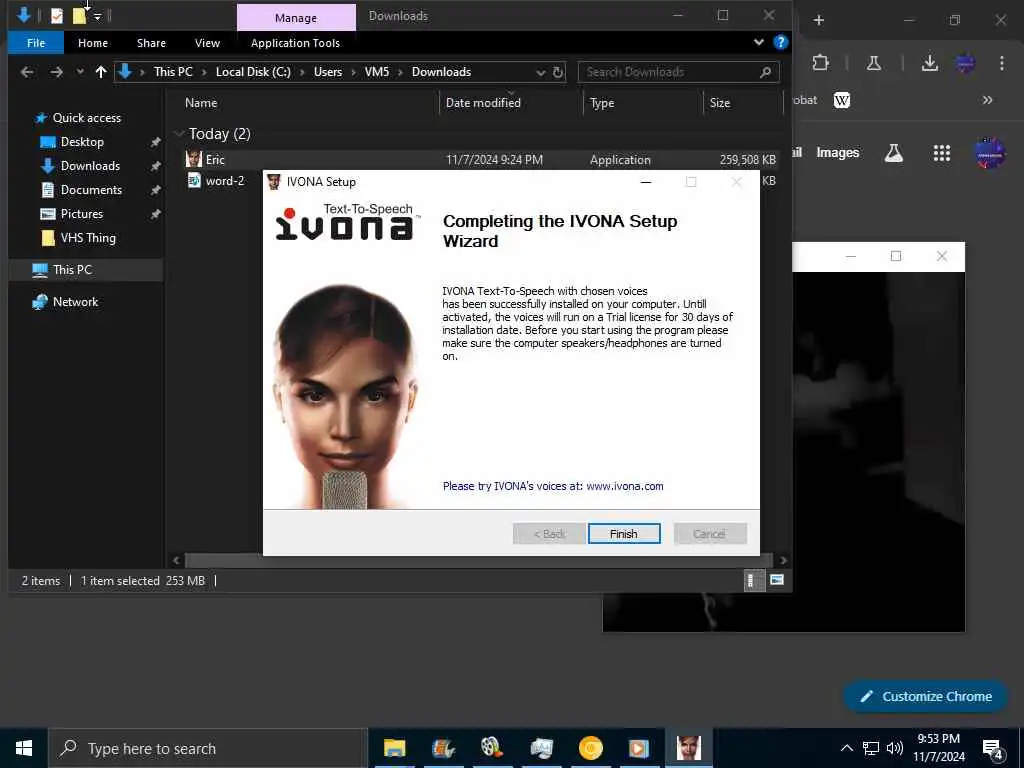Open the File tab in Explorer ribbon
Image resolution: width=1024 pixels, height=768 pixels.
[36, 43]
